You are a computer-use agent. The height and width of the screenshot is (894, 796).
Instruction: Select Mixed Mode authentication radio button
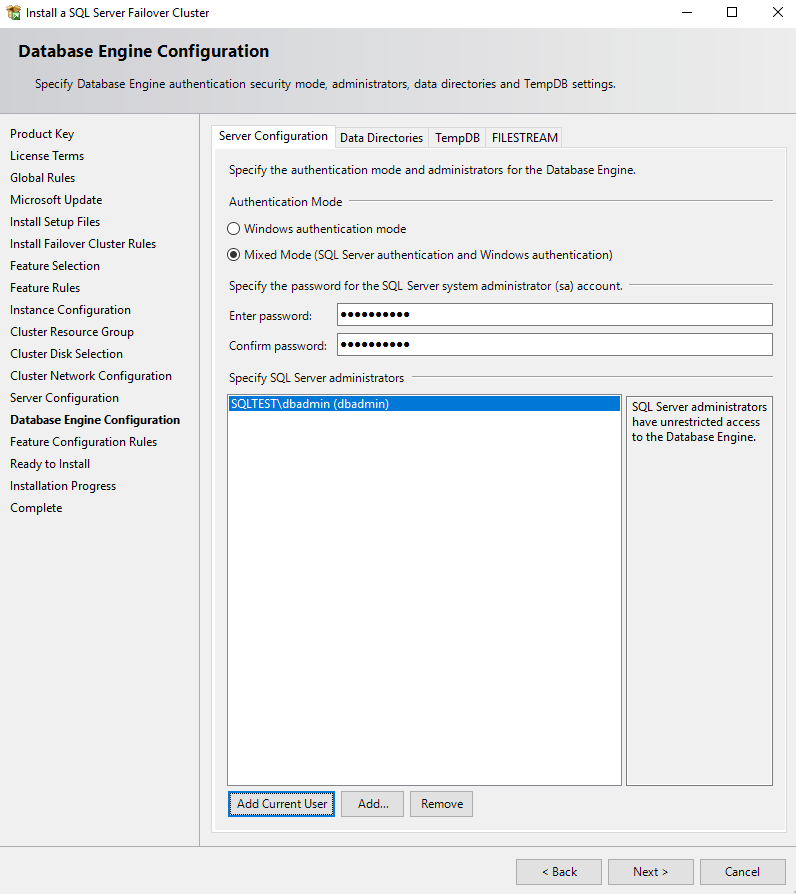(x=233, y=255)
